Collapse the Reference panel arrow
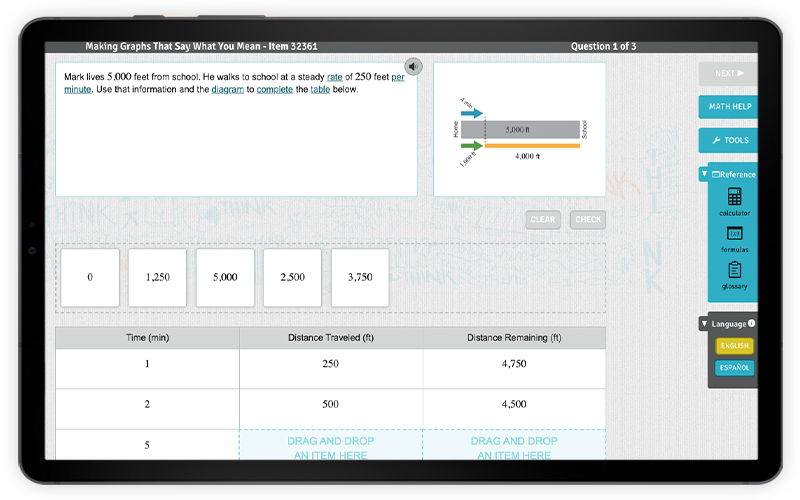 coord(704,174)
